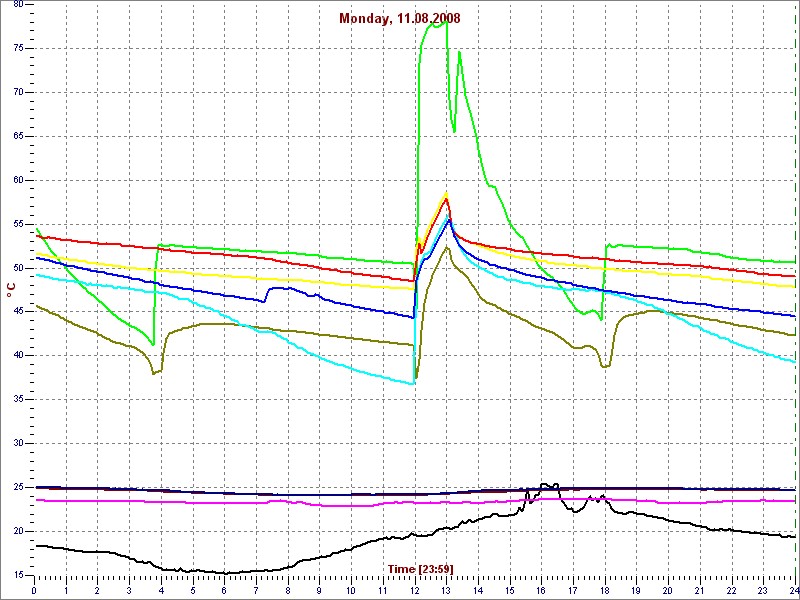Click the '°C' temperature axis caption
The height and width of the screenshot is (600, 800).
click(11, 291)
